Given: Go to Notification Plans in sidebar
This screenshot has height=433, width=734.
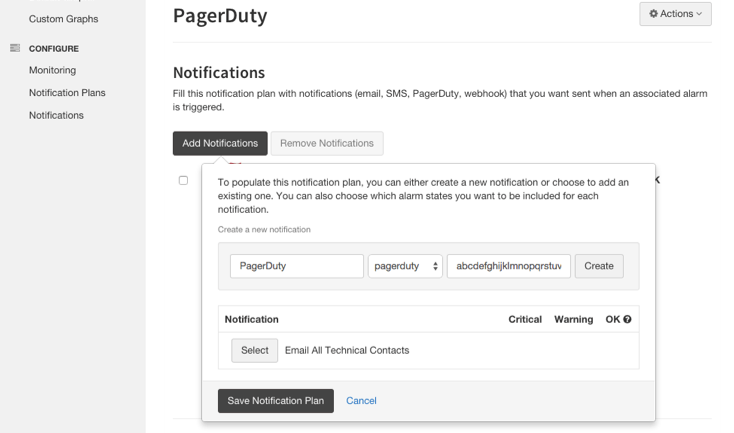Looking at the screenshot, I should click(x=67, y=93).
